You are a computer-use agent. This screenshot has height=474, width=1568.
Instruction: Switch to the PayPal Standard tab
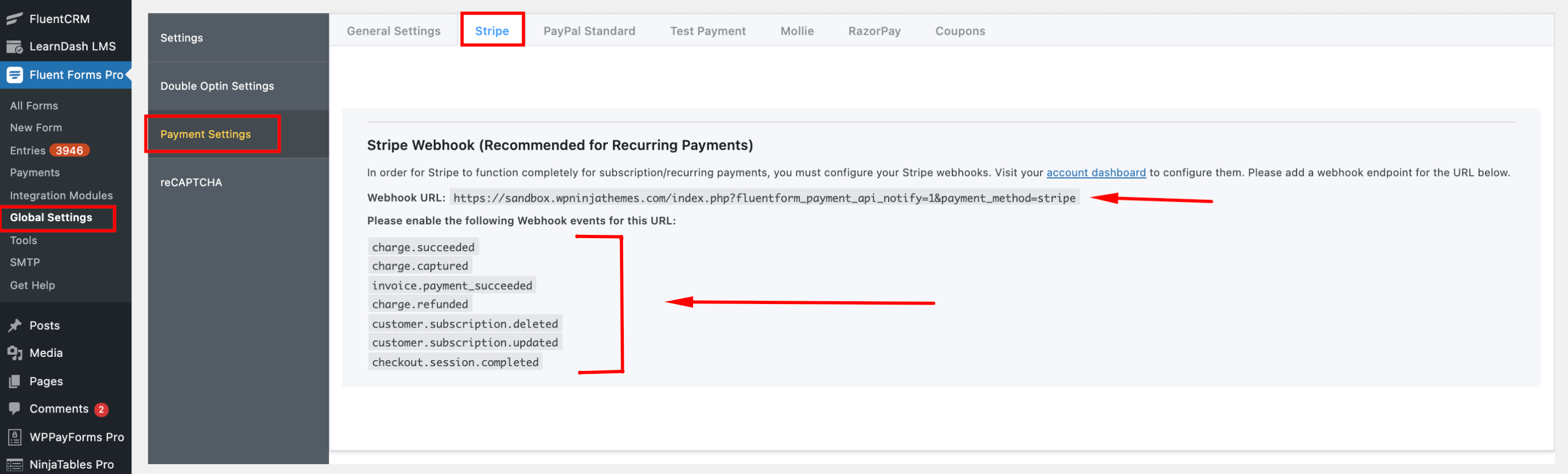tap(588, 31)
